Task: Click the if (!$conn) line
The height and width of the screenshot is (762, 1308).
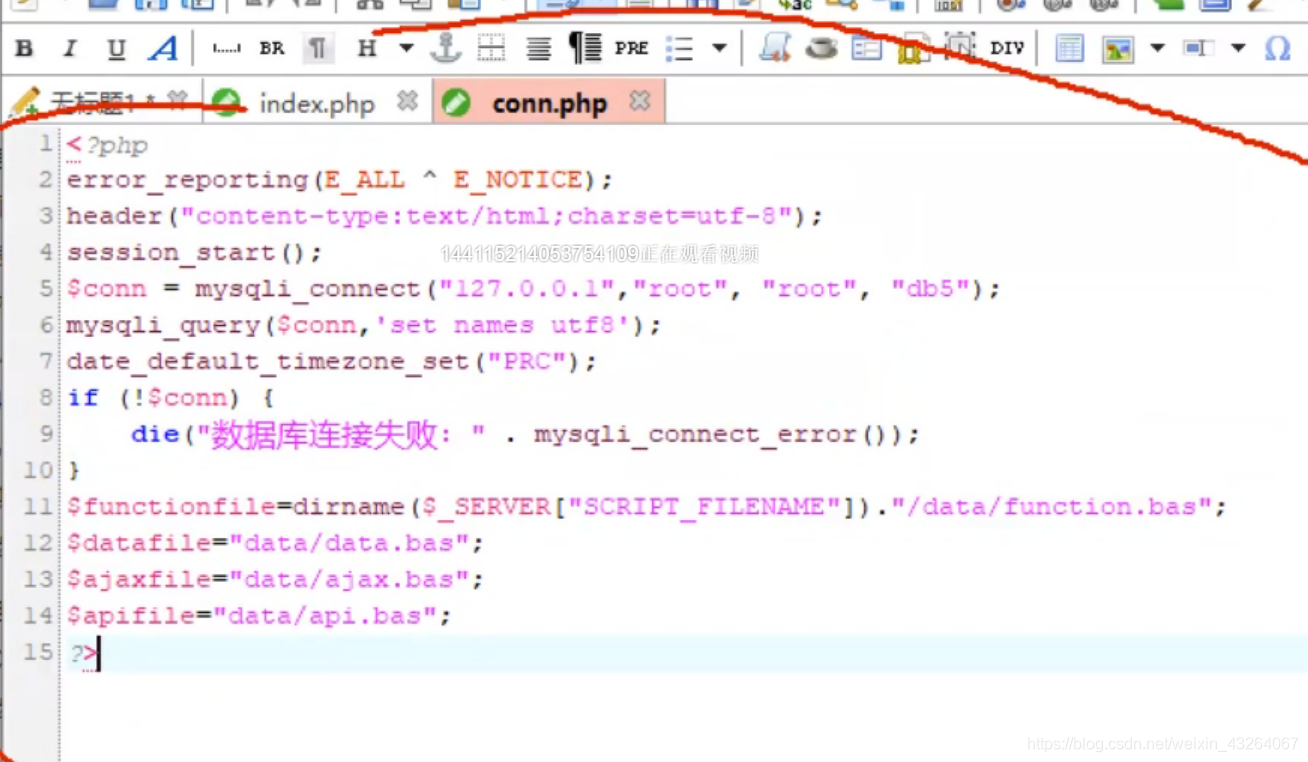Action: pyautogui.click(x=170, y=398)
